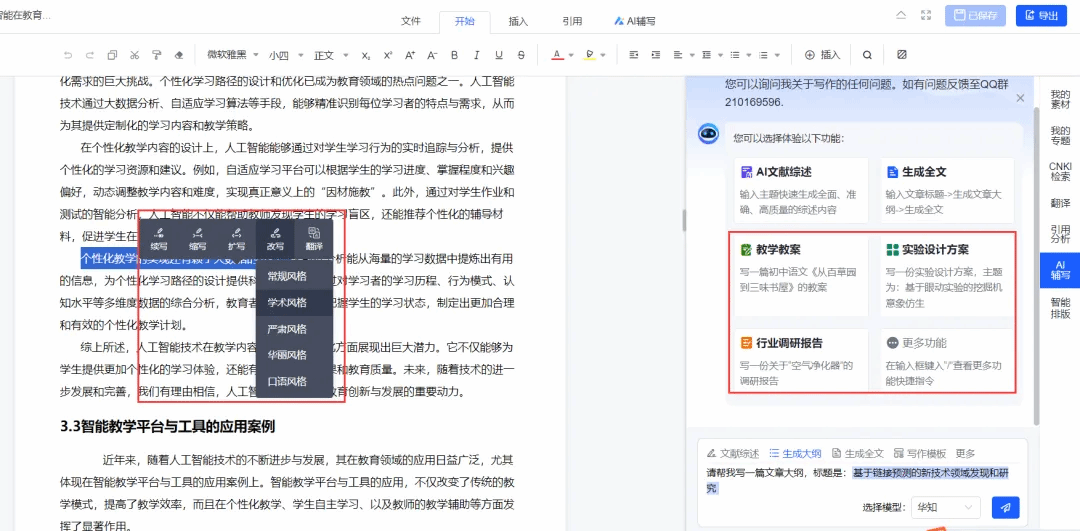The image size is (1080, 531).
Task: Click the 续写 continue-writing tool icon
Action: click(x=158, y=238)
